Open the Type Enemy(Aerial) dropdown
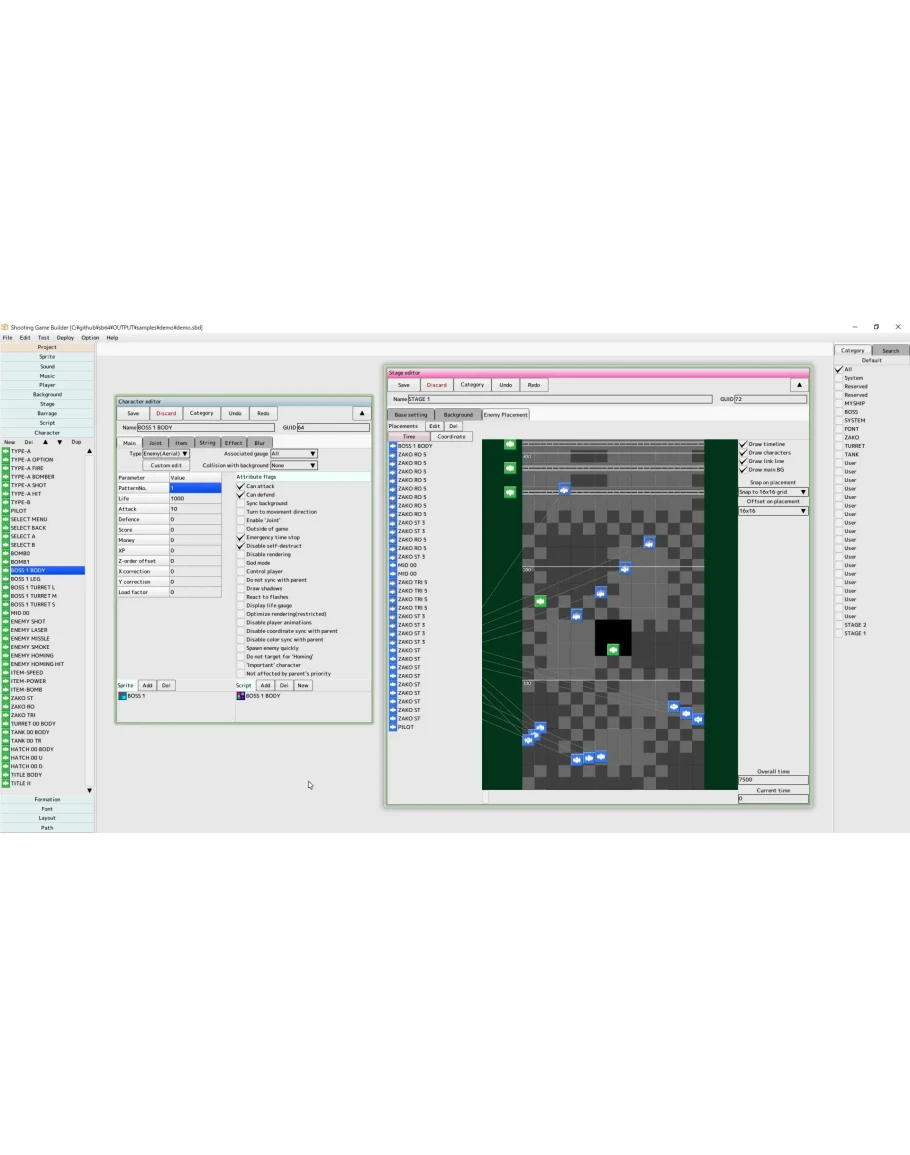Viewport: 910px width, 1155px height. 165,454
